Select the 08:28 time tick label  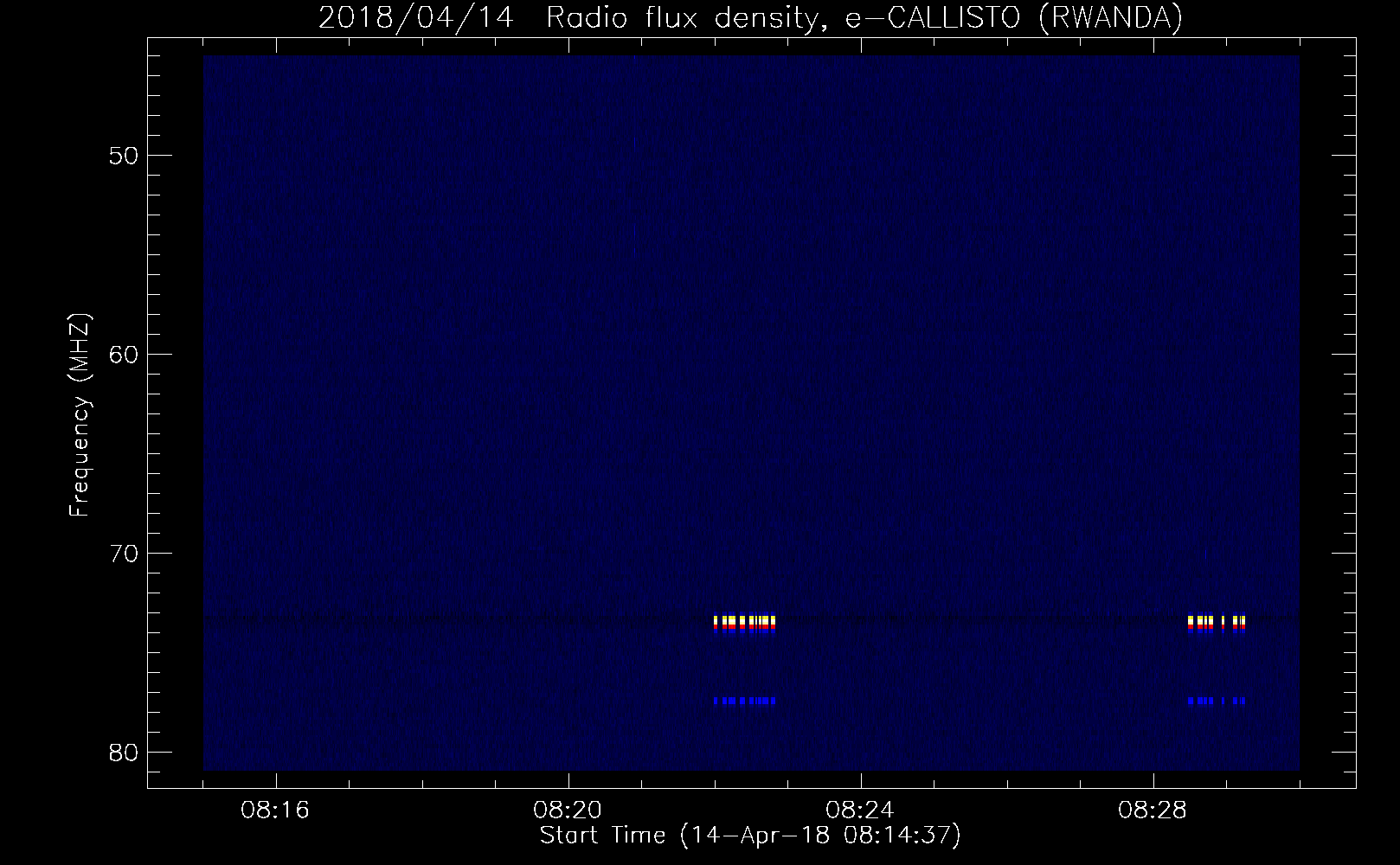pyautogui.click(x=1153, y=811)
